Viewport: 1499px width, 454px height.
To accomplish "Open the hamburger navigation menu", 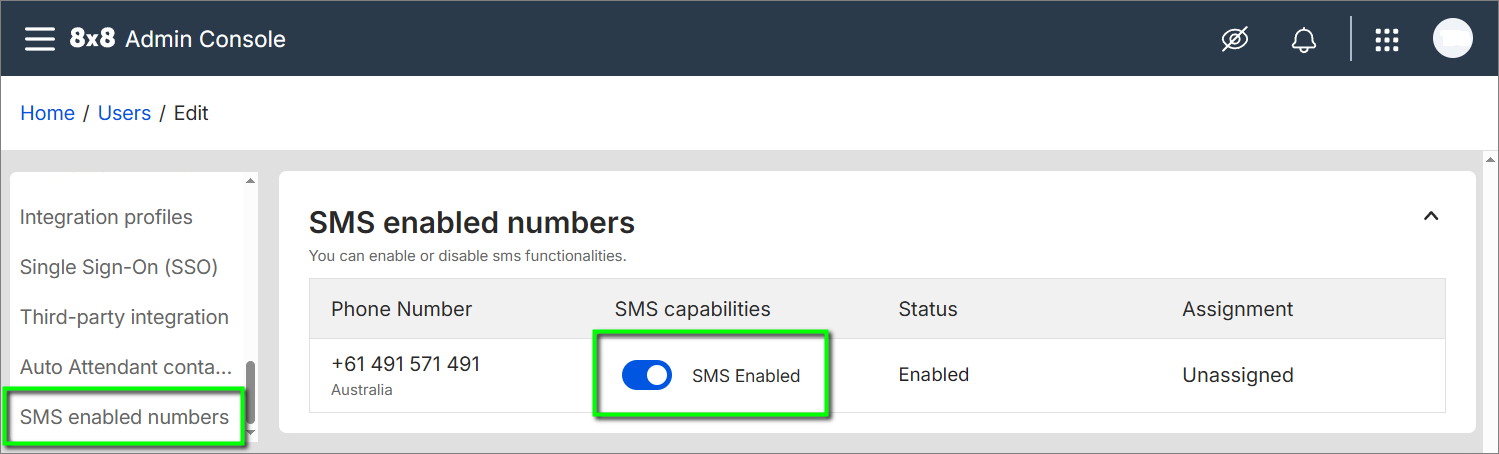I will (x=40, y=39).
